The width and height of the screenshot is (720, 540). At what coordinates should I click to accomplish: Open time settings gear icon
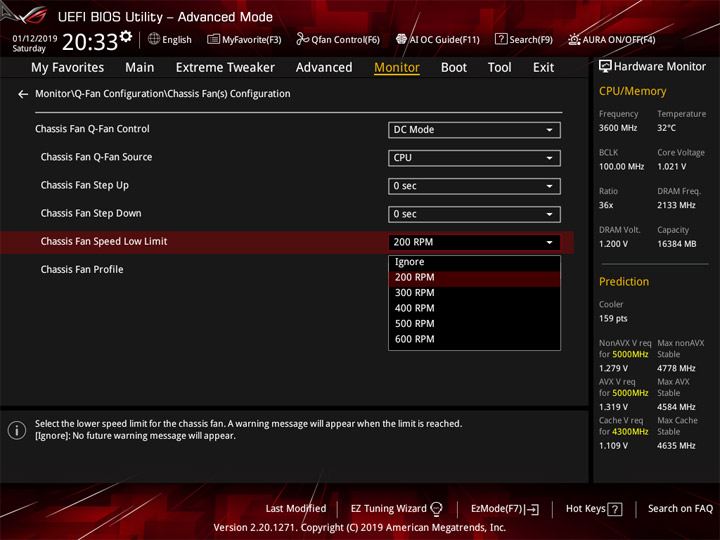pos(126,36)
